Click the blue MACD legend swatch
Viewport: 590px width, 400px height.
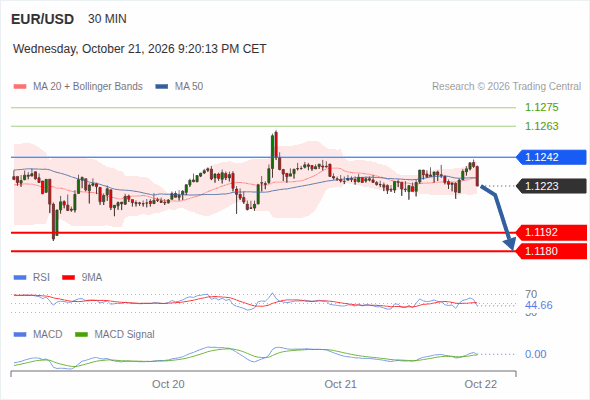coord(20,335)
